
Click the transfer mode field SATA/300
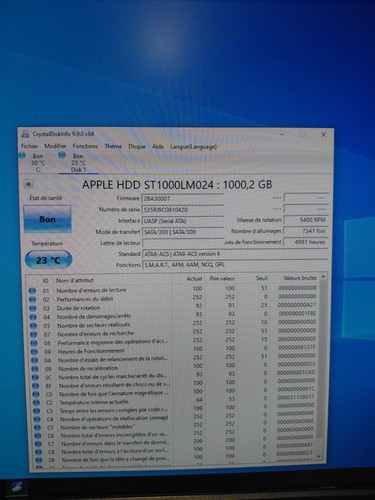point(183,232)
